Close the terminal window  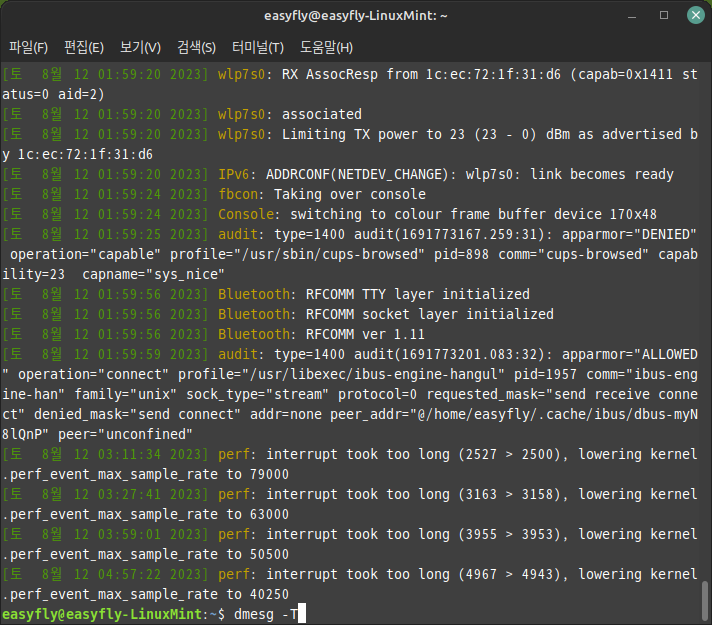[x=695, y=15]
